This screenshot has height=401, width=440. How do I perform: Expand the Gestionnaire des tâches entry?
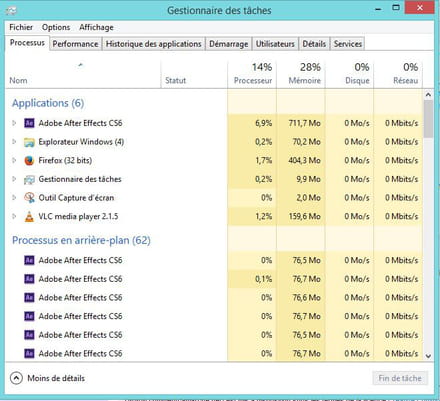click(x=14, y=179)
